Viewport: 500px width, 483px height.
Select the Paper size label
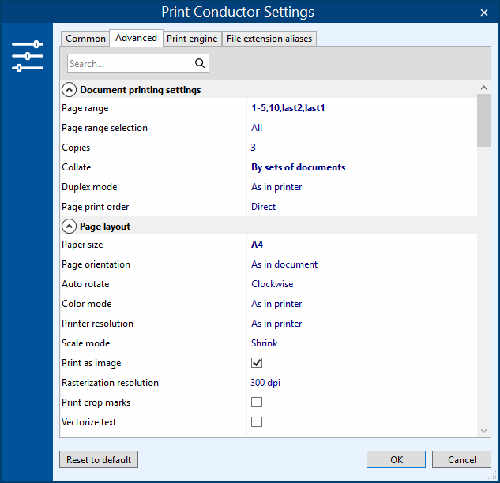(x=82, y=245)
